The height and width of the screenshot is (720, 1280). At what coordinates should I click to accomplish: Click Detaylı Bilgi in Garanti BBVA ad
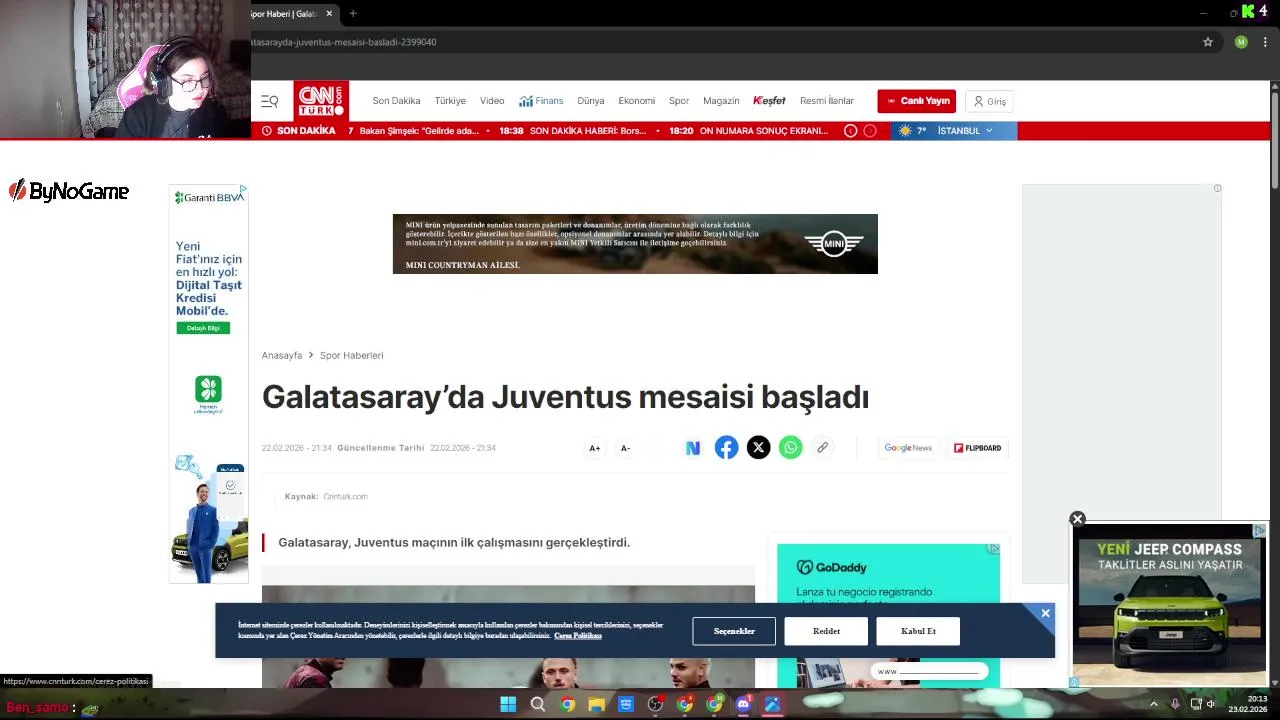[x=203, y=328]
